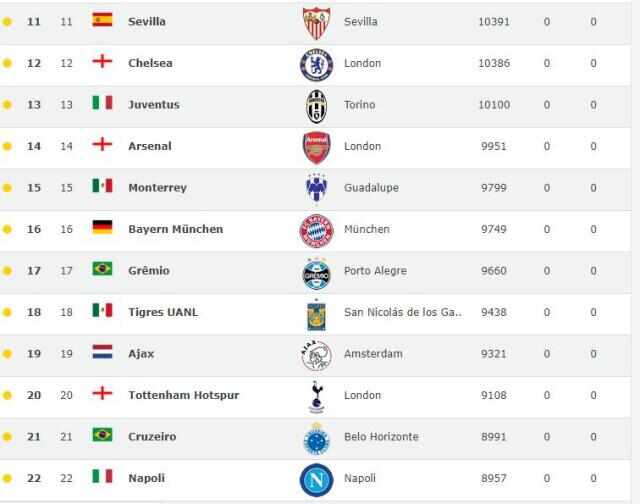Click the Napoli club crest icon
The height and width of the screenshot is (504, 640).
tap(316, 479)
